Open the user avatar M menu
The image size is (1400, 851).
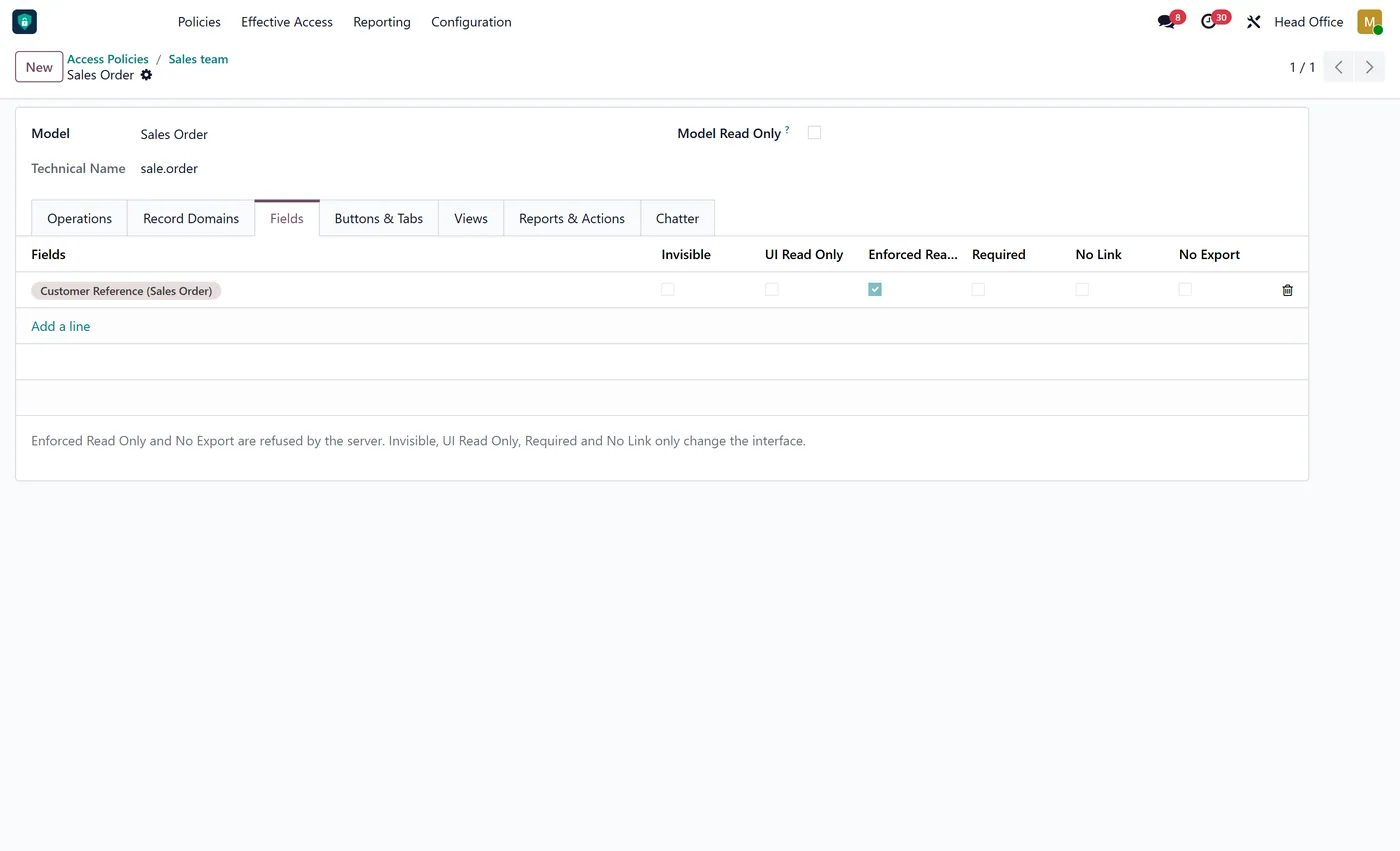click(x=1369, y=21)
